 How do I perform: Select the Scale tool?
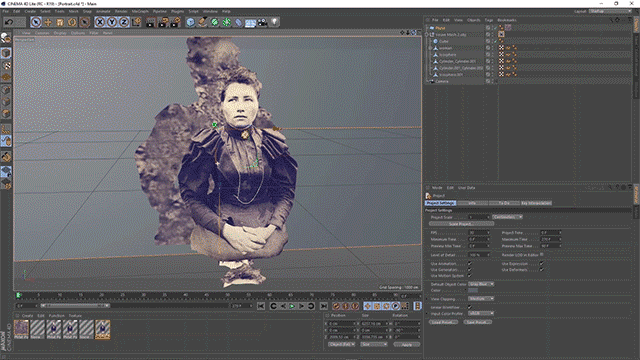60,22
